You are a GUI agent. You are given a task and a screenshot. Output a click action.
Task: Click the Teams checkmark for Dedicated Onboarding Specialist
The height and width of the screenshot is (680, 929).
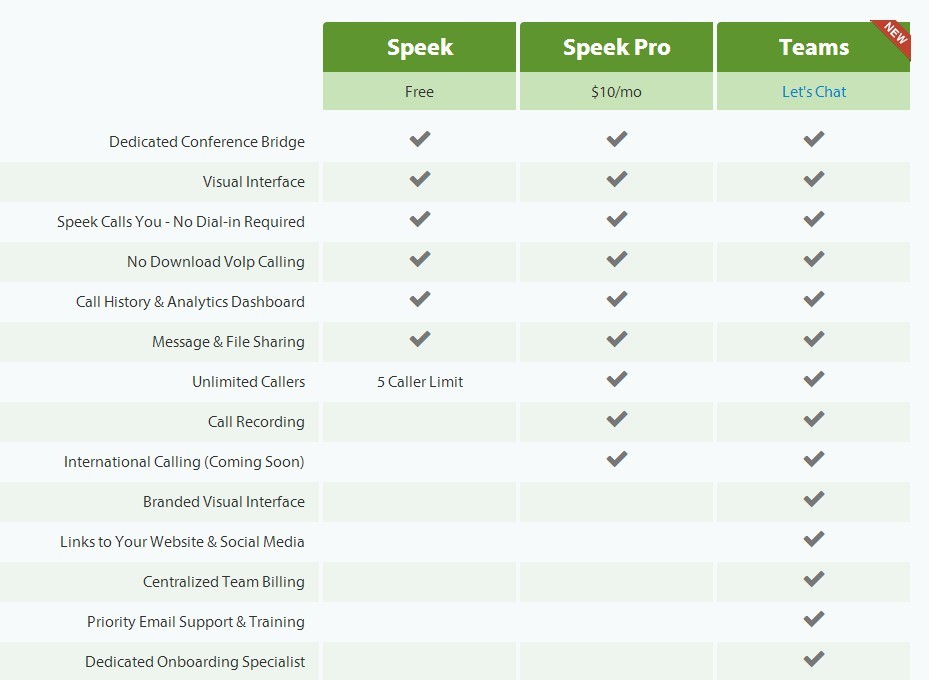[x=813, y=659]
